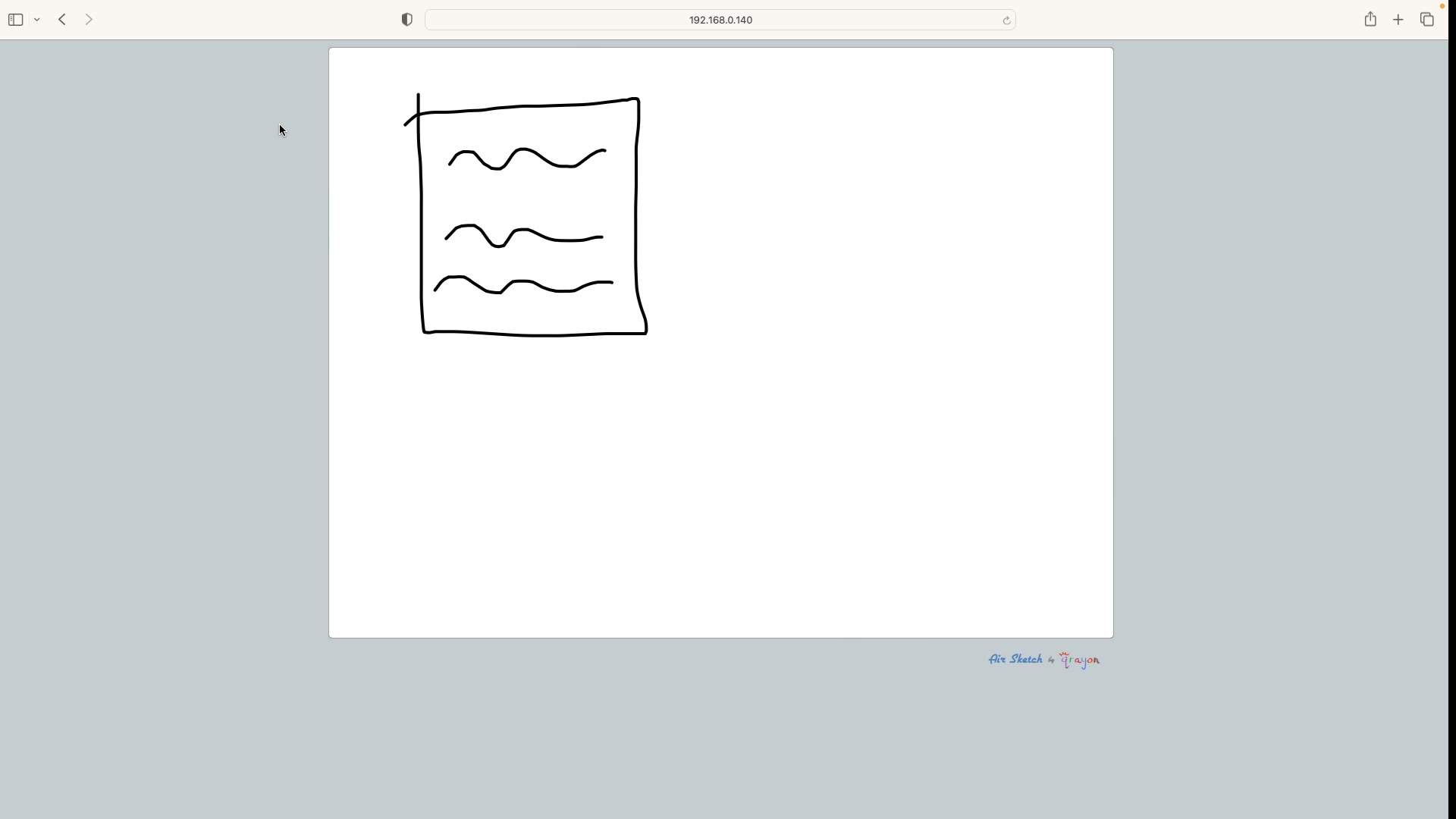Viewport: 1456px width, 819px height.
Task: Click the empty white canvas area
Action: point(834,417)
